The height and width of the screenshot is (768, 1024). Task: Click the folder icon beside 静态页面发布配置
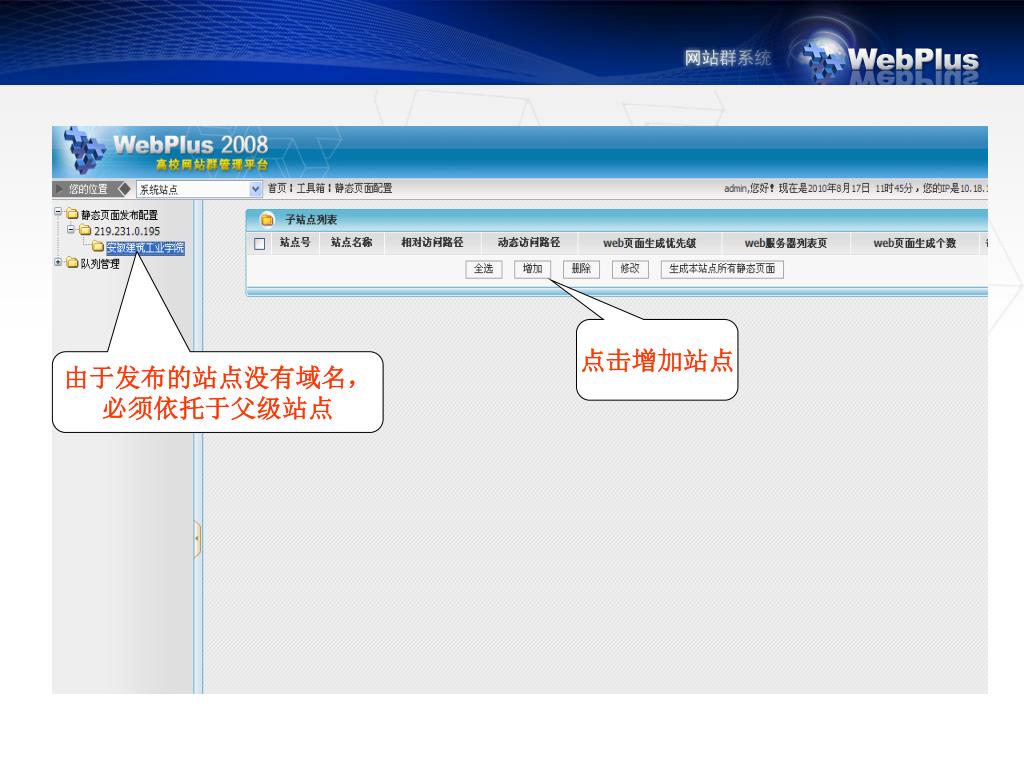coord(72,214)
